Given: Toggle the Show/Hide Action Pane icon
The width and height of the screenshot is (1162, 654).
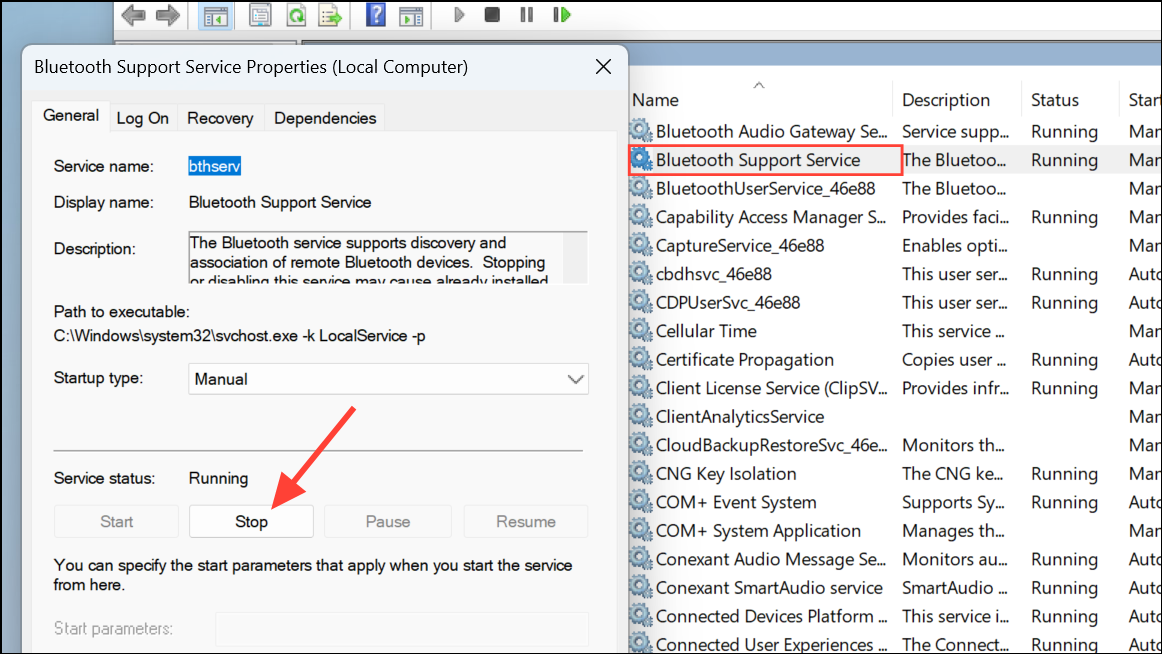Looking at the screenshot, I should (x=411, y=16).
